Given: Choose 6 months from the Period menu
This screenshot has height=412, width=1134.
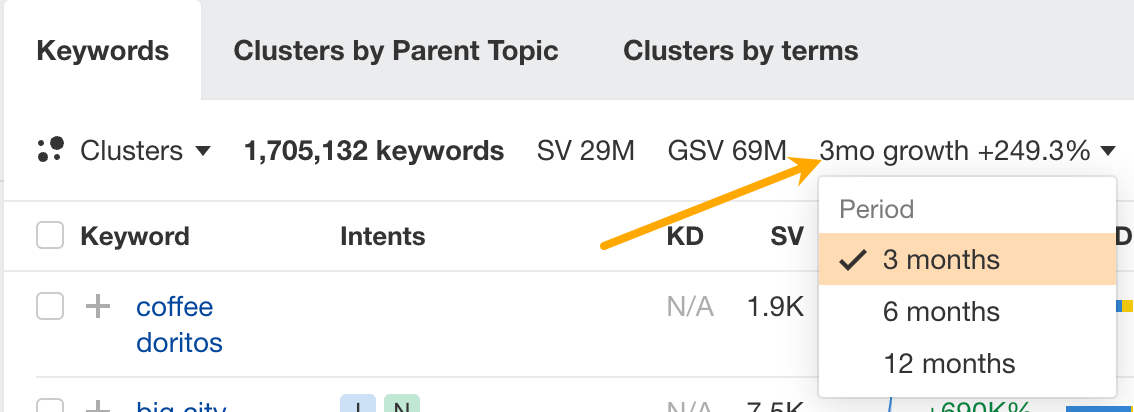Looking at the screenshot, I should (x=941, y=311).
